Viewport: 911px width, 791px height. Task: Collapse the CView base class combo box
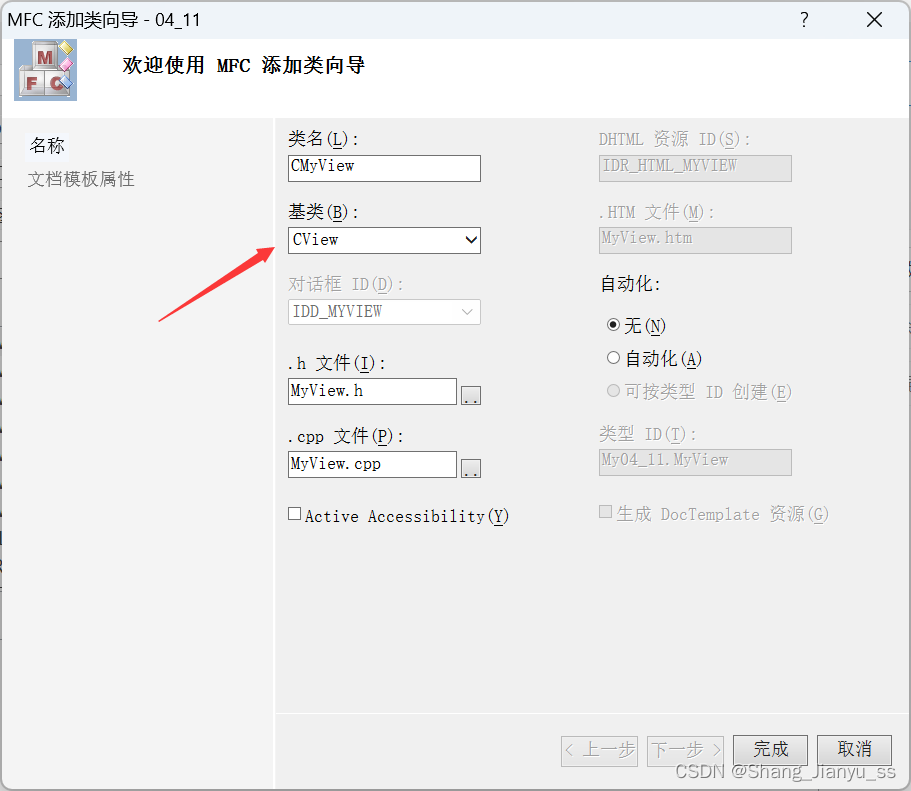(x=468, y=240)
